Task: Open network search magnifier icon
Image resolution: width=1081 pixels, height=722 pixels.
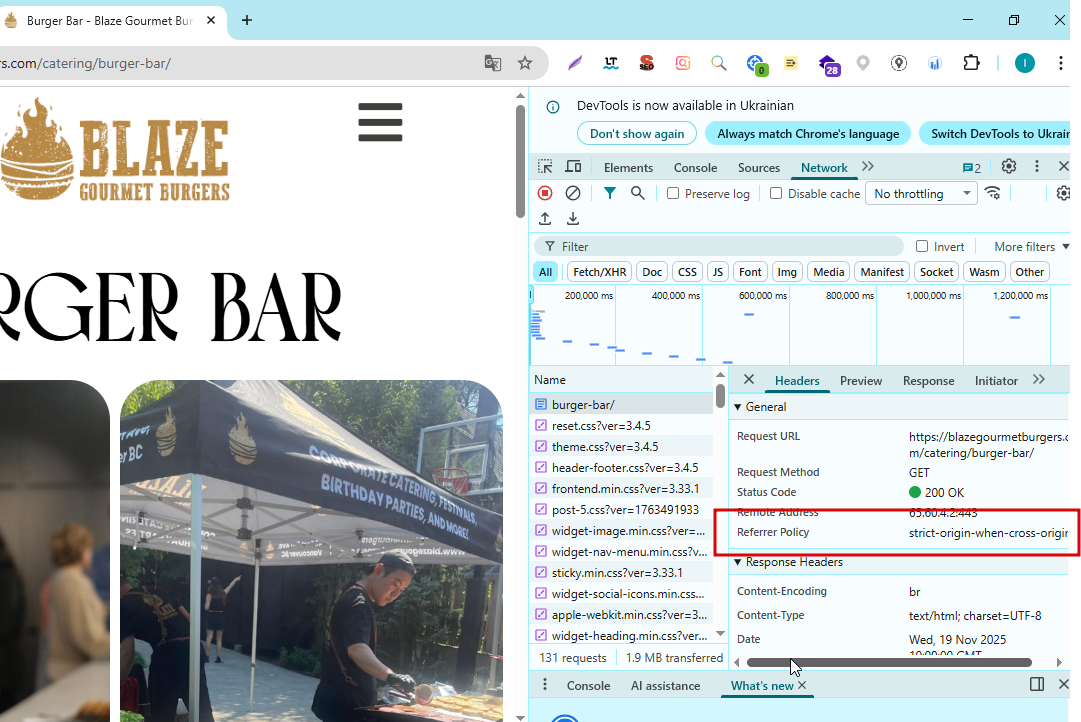Action: click(x=638, y=194)
